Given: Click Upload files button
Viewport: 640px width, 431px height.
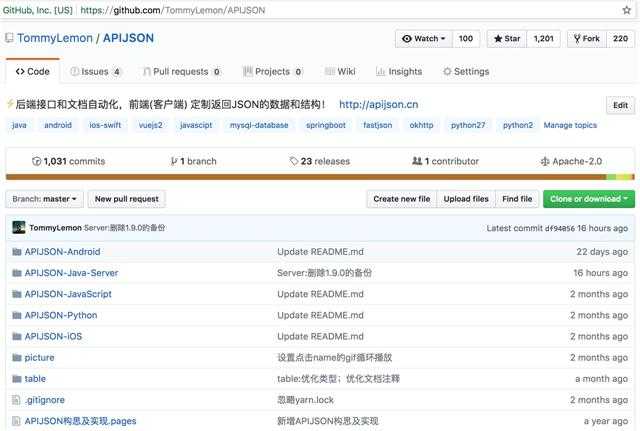Looking at the screenshot, I should 466,199.
